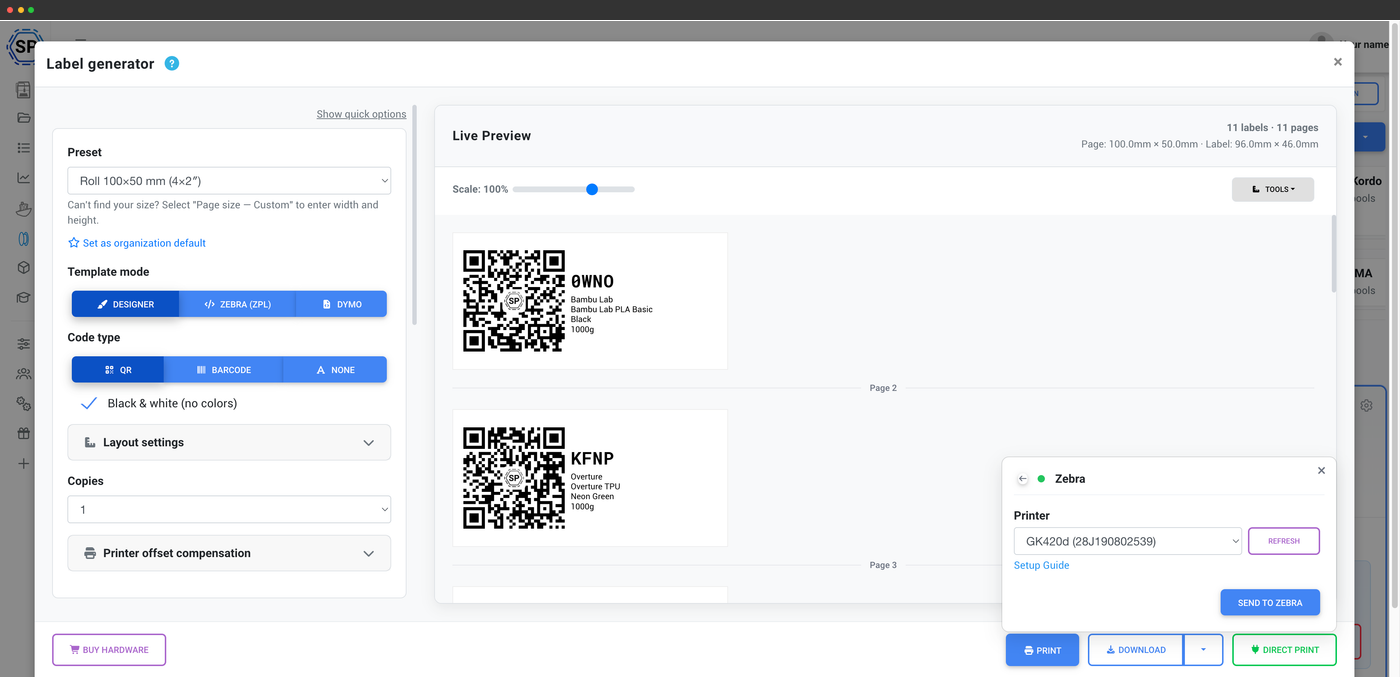Open the TOOLS dropdown menu
1400x677 pixels.
click(x=1273, y=189)
